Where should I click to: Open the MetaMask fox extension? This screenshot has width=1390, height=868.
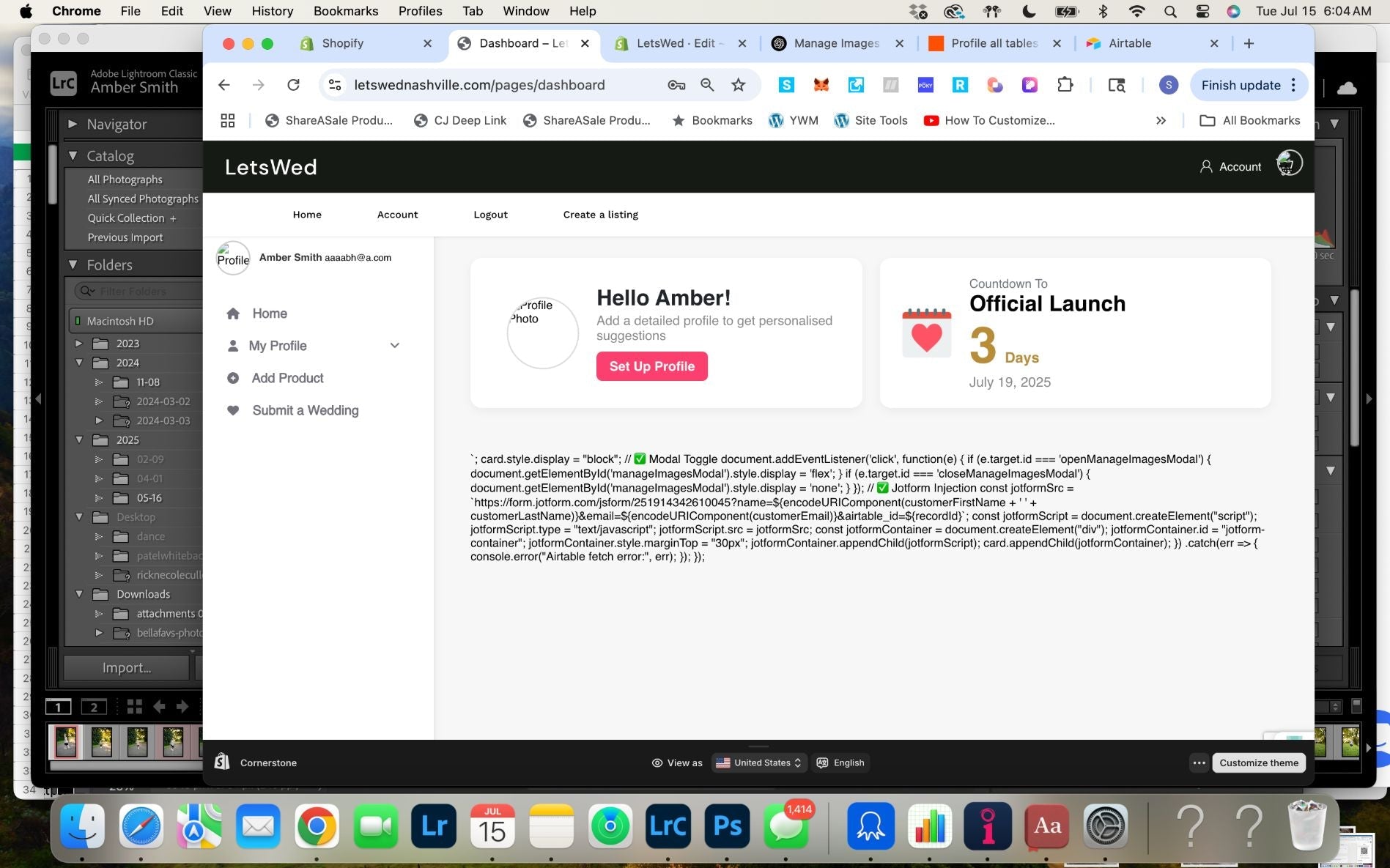pos(821,85)
